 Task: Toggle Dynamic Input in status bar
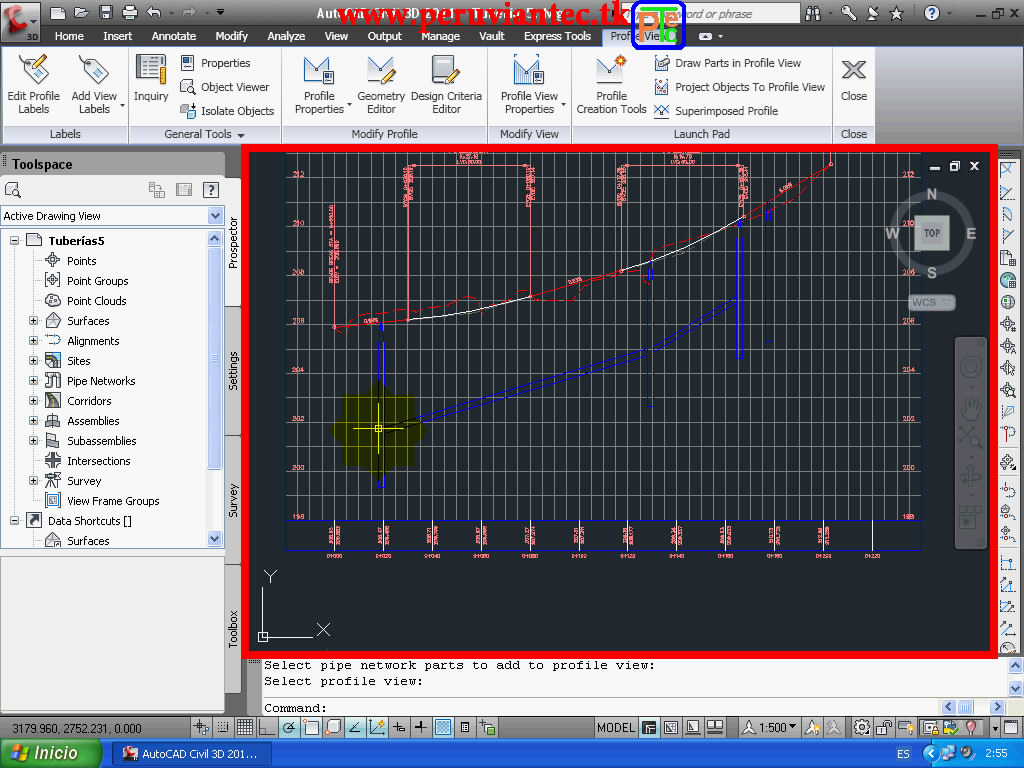pyautogui.click(x=398, y=727)
